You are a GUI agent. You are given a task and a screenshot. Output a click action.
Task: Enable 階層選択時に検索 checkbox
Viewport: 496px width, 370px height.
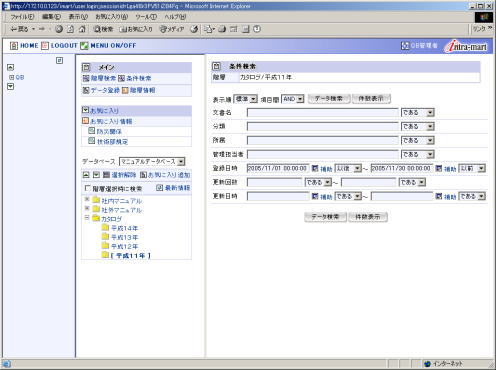tap(87, 188)
